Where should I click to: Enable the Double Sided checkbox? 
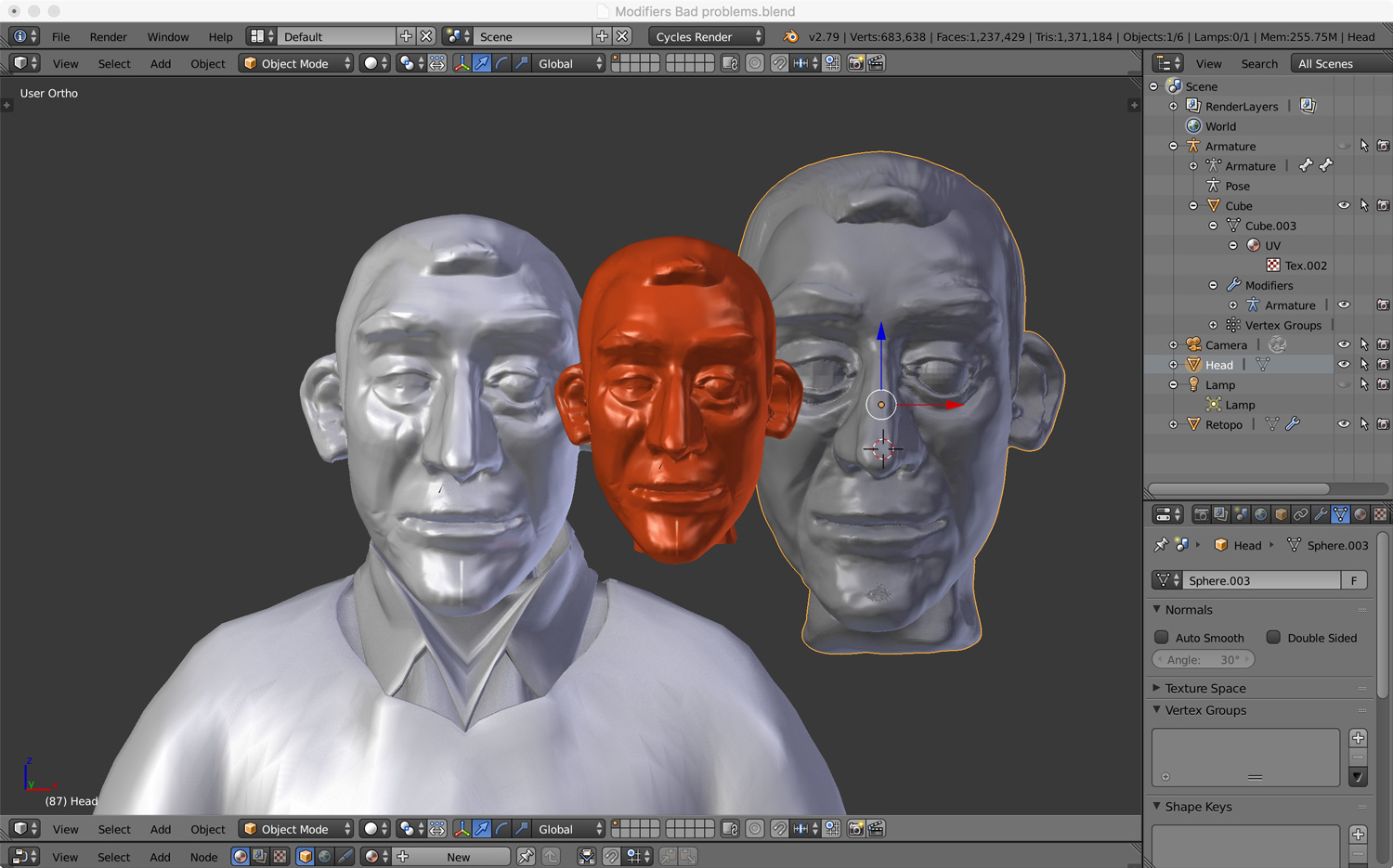point(1273,638)
